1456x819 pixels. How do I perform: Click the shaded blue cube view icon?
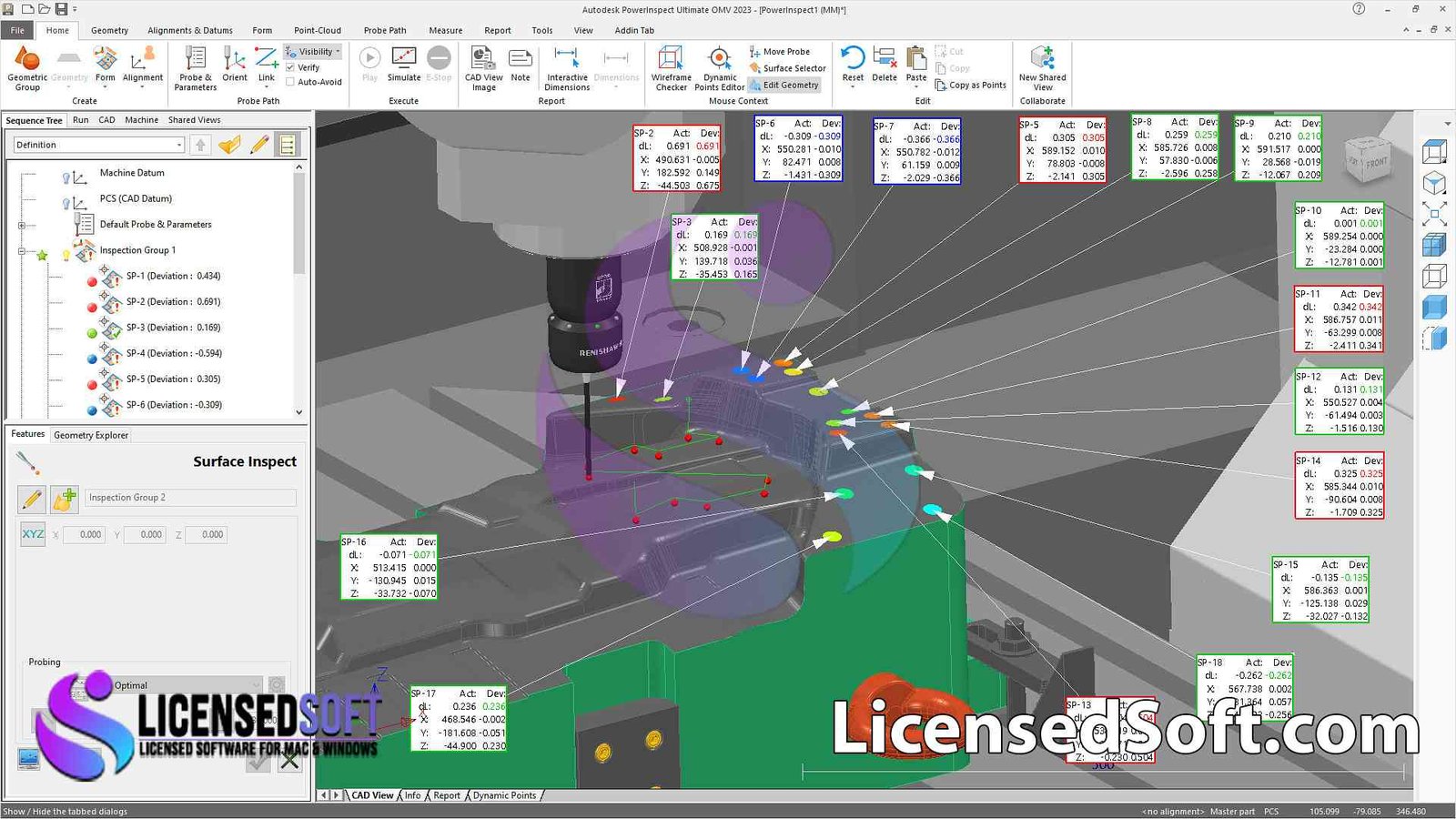[1434, 307]
